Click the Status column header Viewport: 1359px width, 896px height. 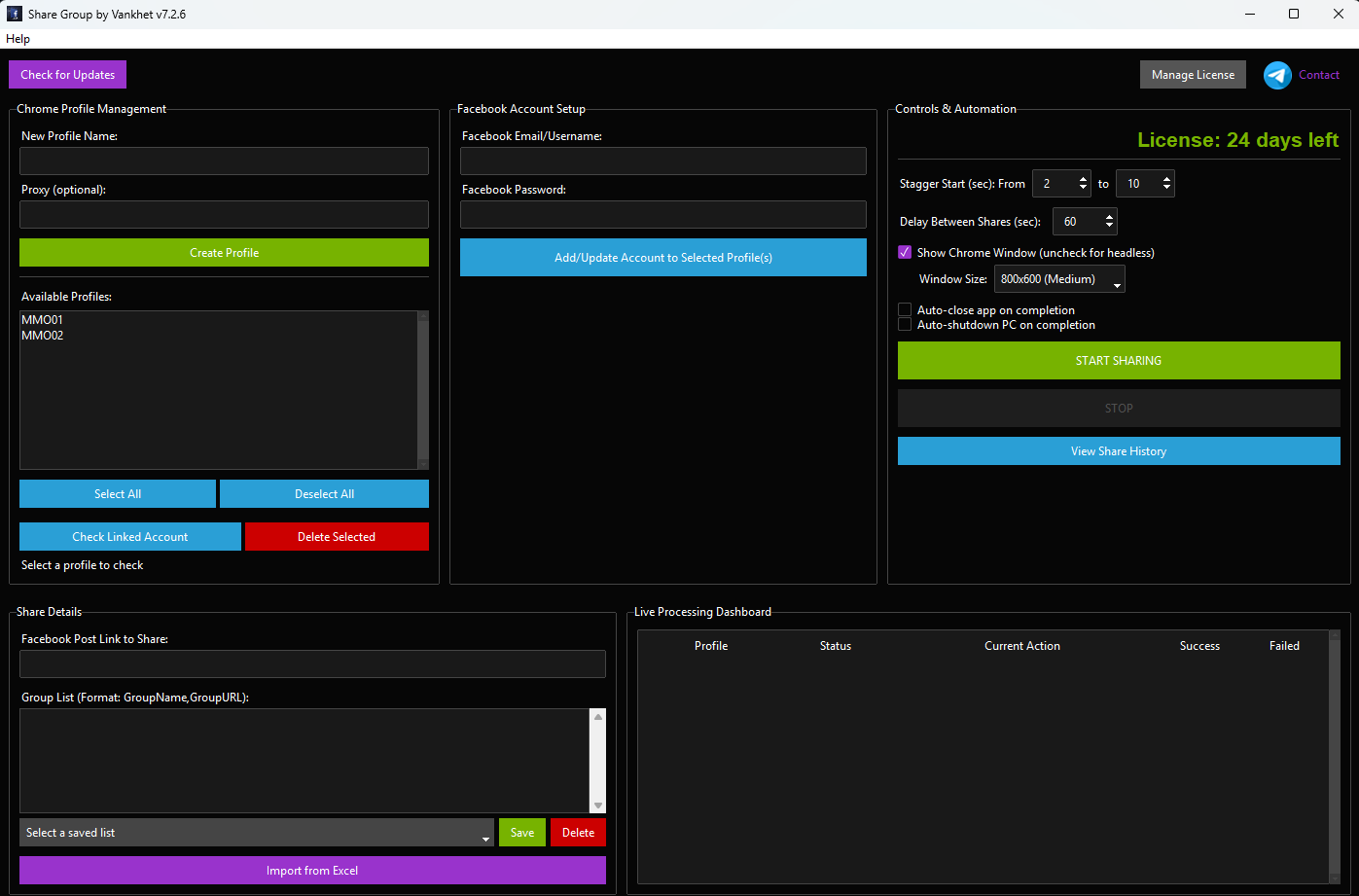[x=836, y=646]
